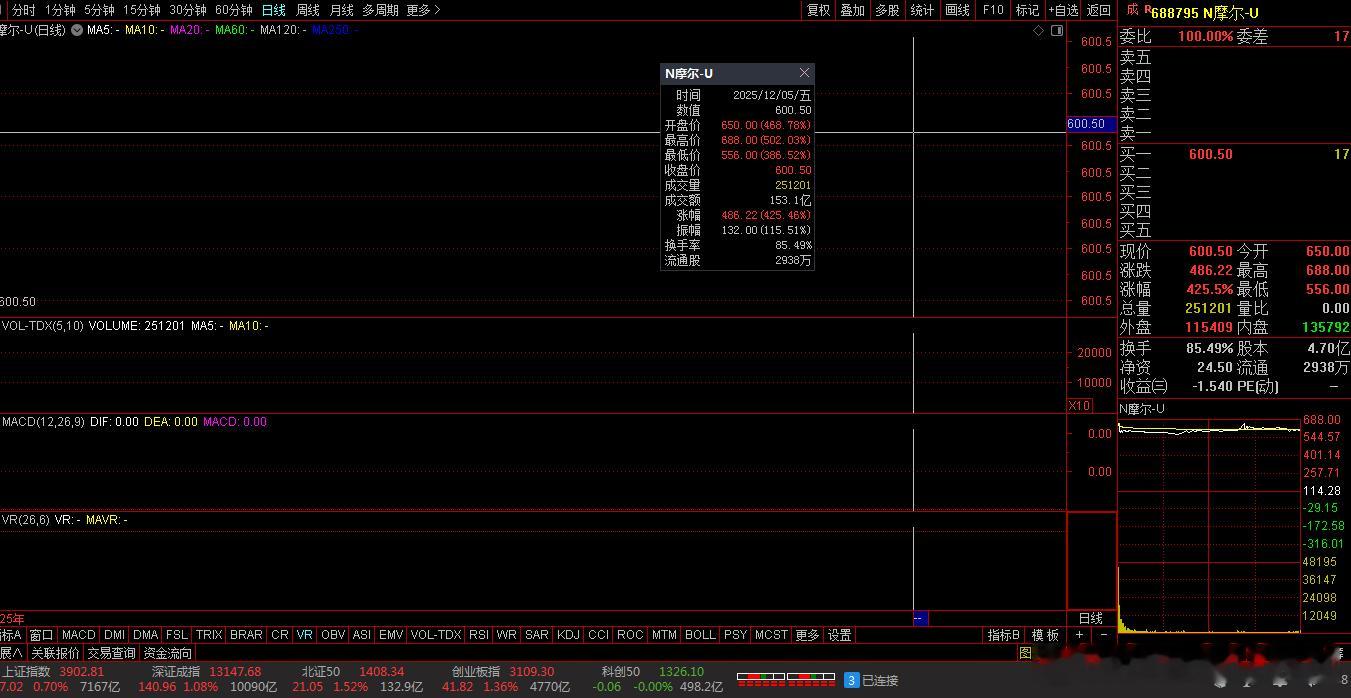Open indicator 设置 settings

coord(839,635)
